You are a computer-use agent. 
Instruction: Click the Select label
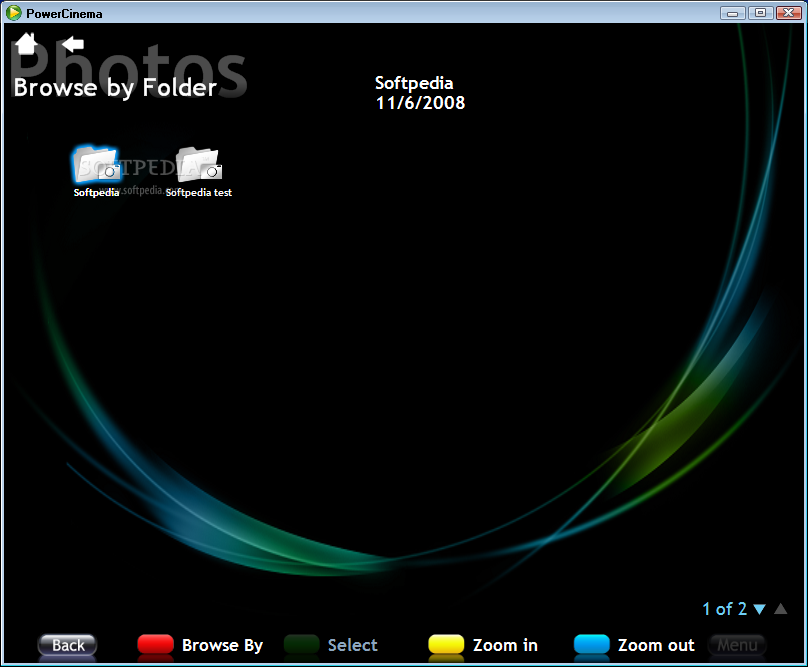[352, 645]
